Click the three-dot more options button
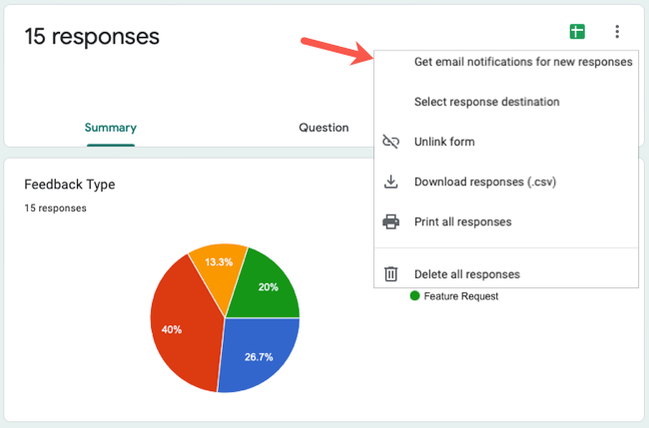649x428 pixels. click(x=617, y=32)
